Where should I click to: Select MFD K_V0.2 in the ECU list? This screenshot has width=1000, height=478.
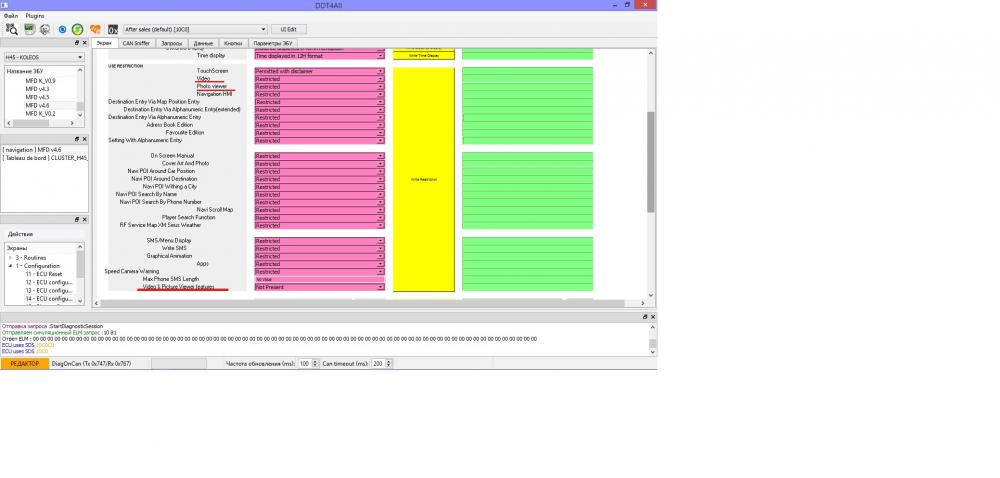coord(40,113)
